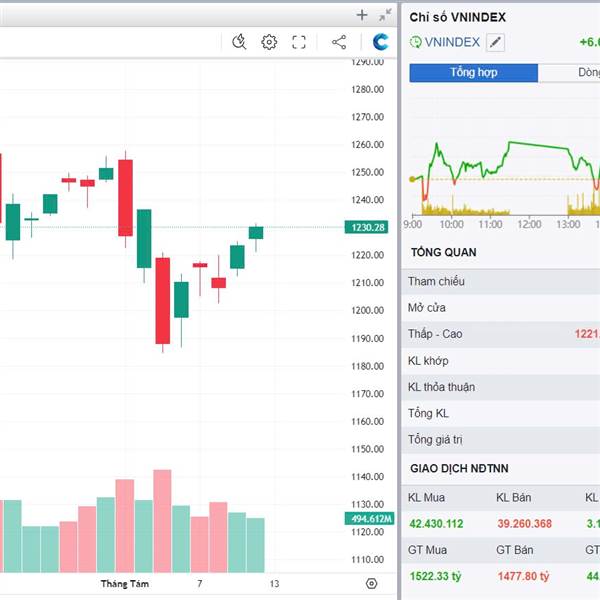Image resolution: width=600 pixels, height=600 pixels.
Task: Click the tallest pink volume bar
Action: [x=162, y=521]
